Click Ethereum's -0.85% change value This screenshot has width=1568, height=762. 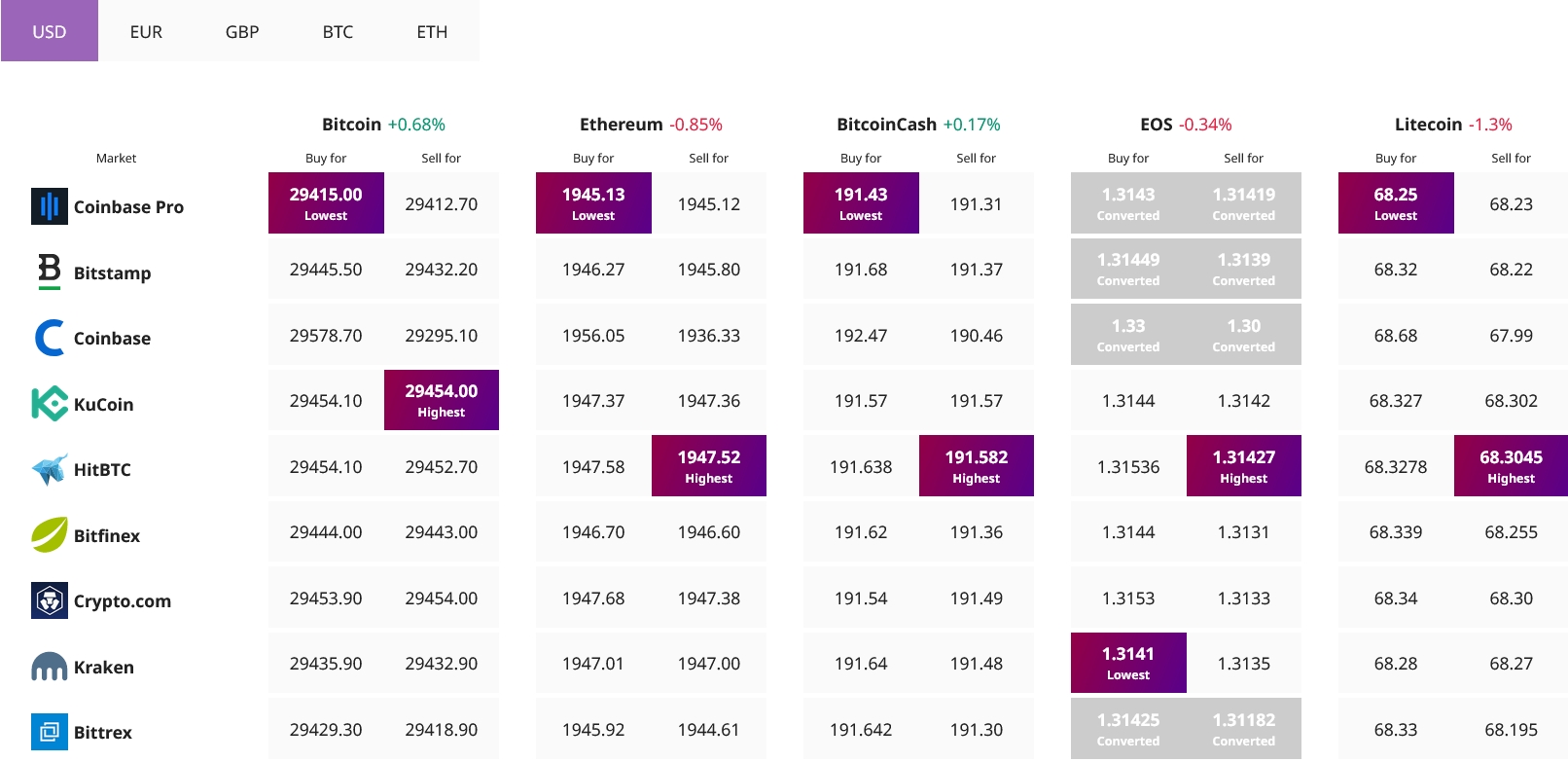pos(695,125)
